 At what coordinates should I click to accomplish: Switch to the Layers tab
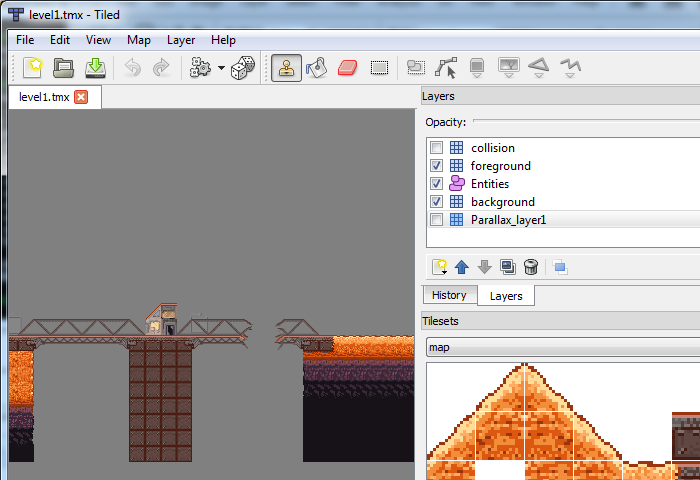coord(506,296)
